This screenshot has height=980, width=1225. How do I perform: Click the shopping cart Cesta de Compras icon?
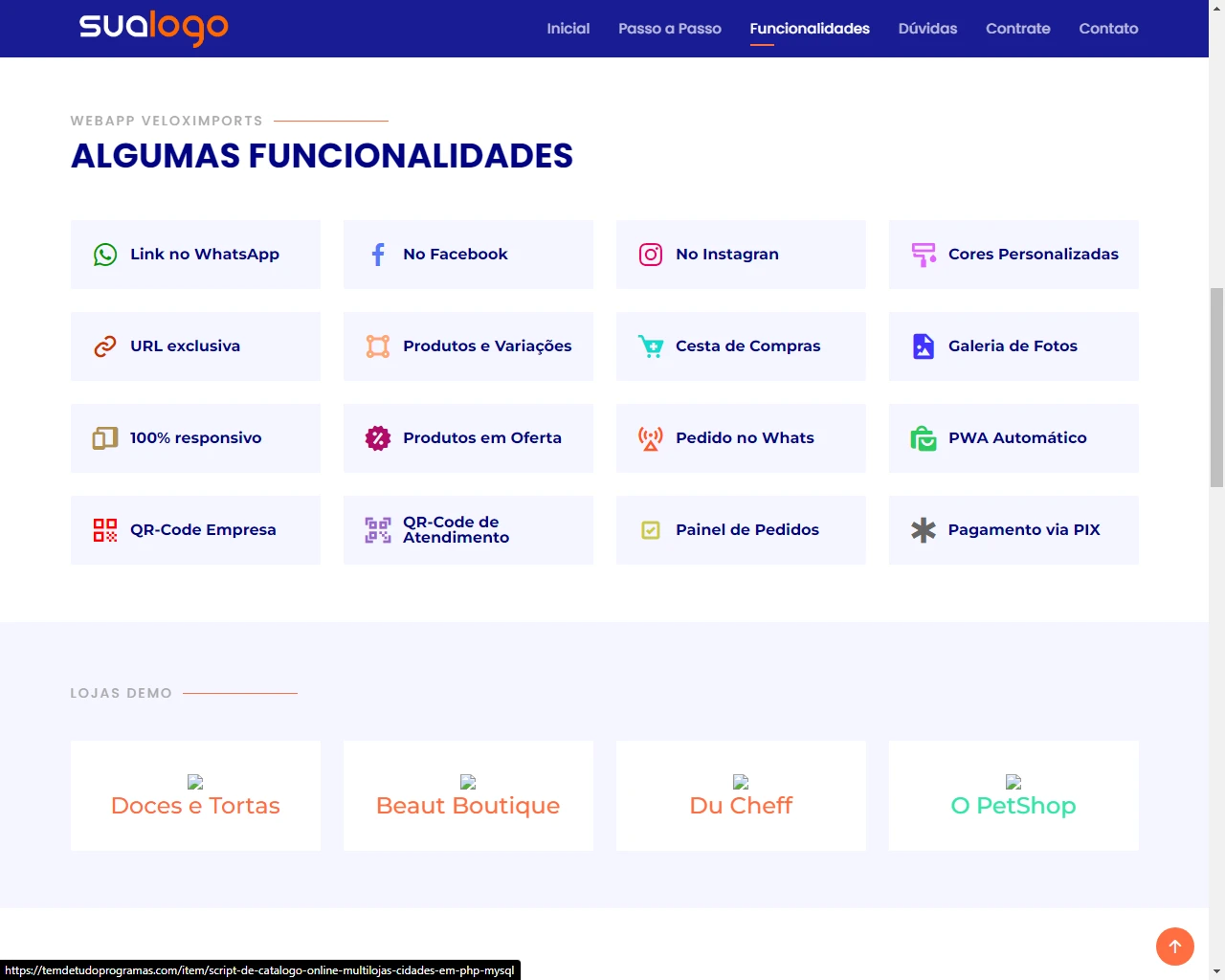651,346
